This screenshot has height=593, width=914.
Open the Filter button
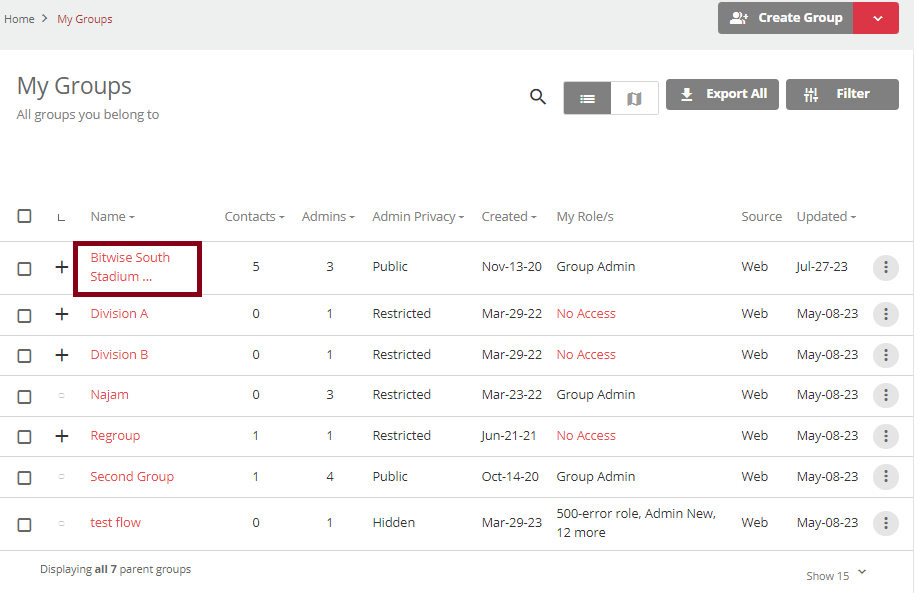(x=842, y=94)
